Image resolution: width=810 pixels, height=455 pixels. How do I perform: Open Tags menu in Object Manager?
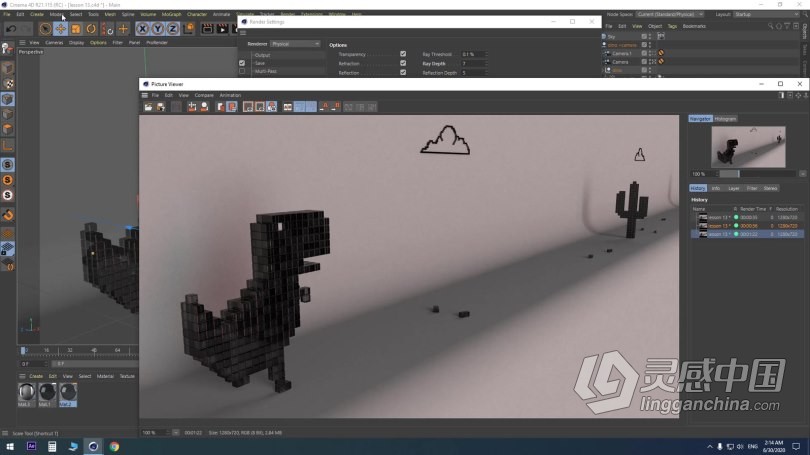[x=672, y=26]
